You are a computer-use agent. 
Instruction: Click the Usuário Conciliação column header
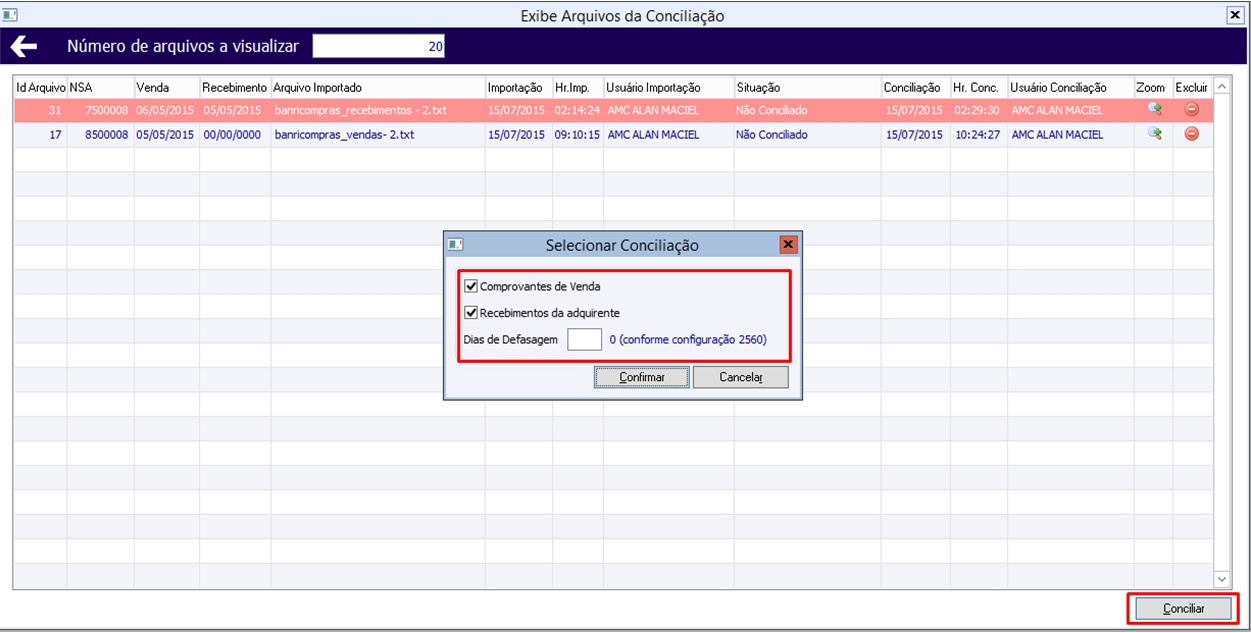[1070, 88]
